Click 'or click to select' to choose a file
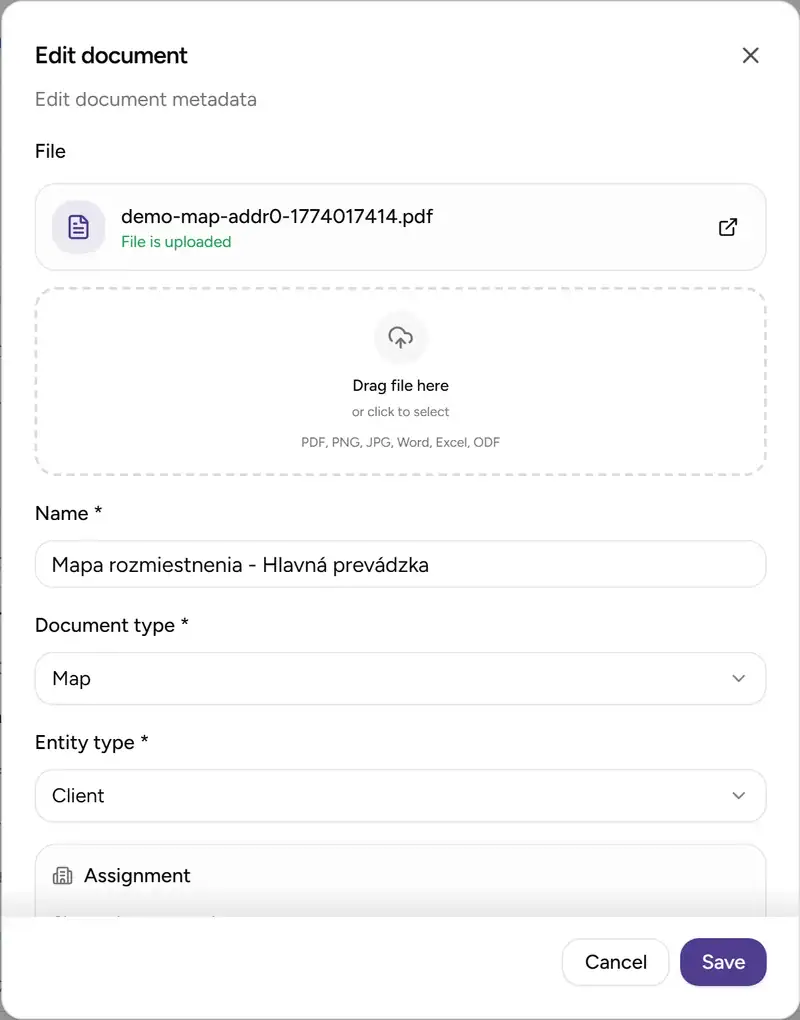Viewport: 800px width, 1020px height. coord(400,411)
